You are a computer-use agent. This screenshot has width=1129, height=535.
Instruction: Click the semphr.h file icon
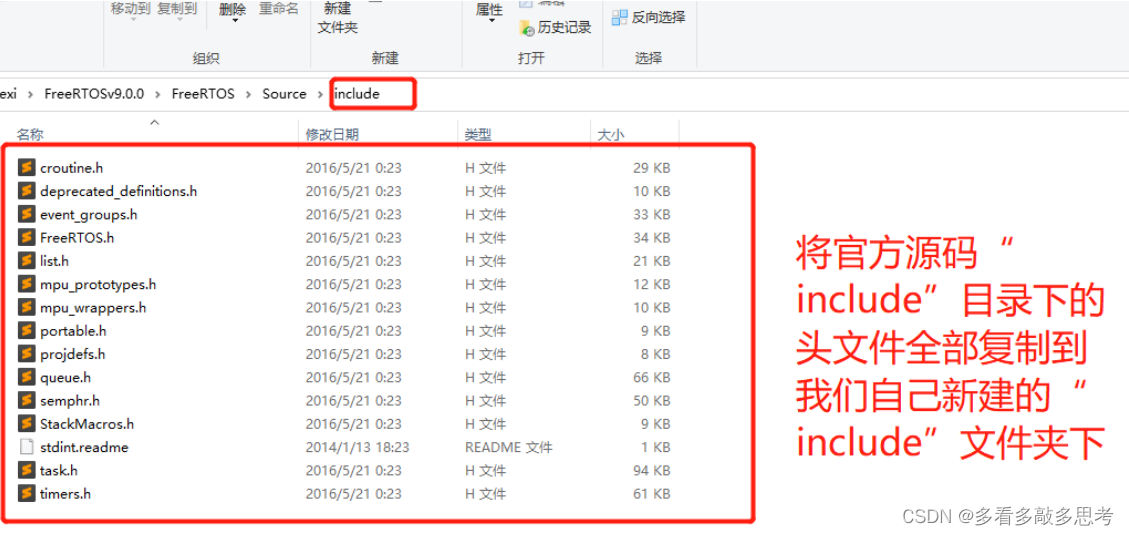coord(27,400)
